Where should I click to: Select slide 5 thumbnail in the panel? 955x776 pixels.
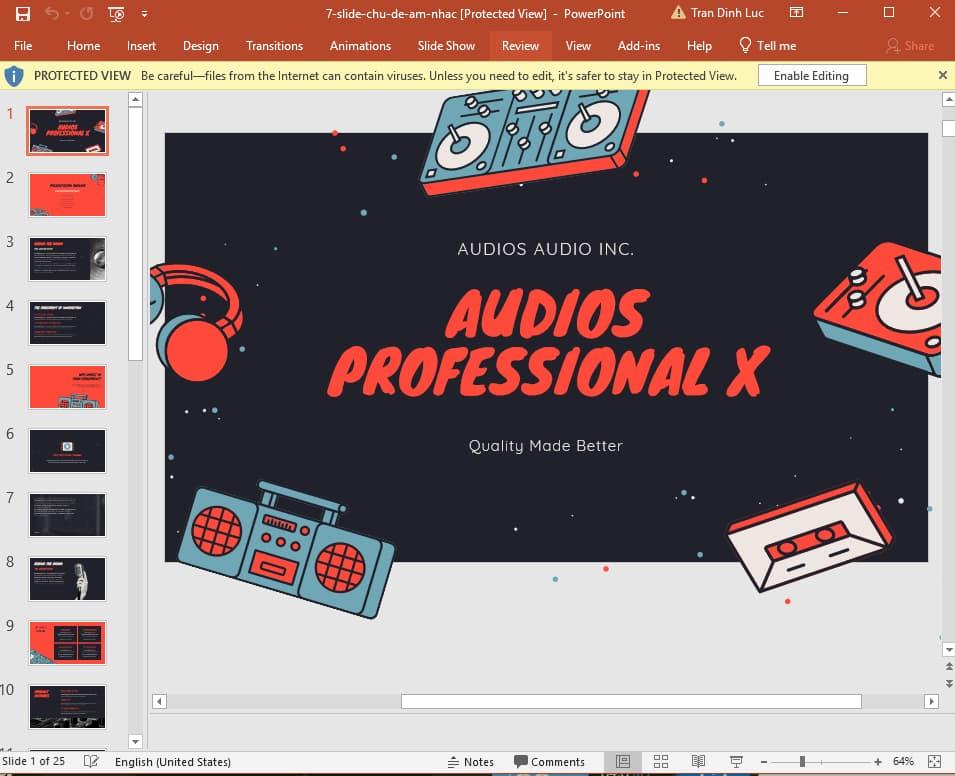(67, 387)
